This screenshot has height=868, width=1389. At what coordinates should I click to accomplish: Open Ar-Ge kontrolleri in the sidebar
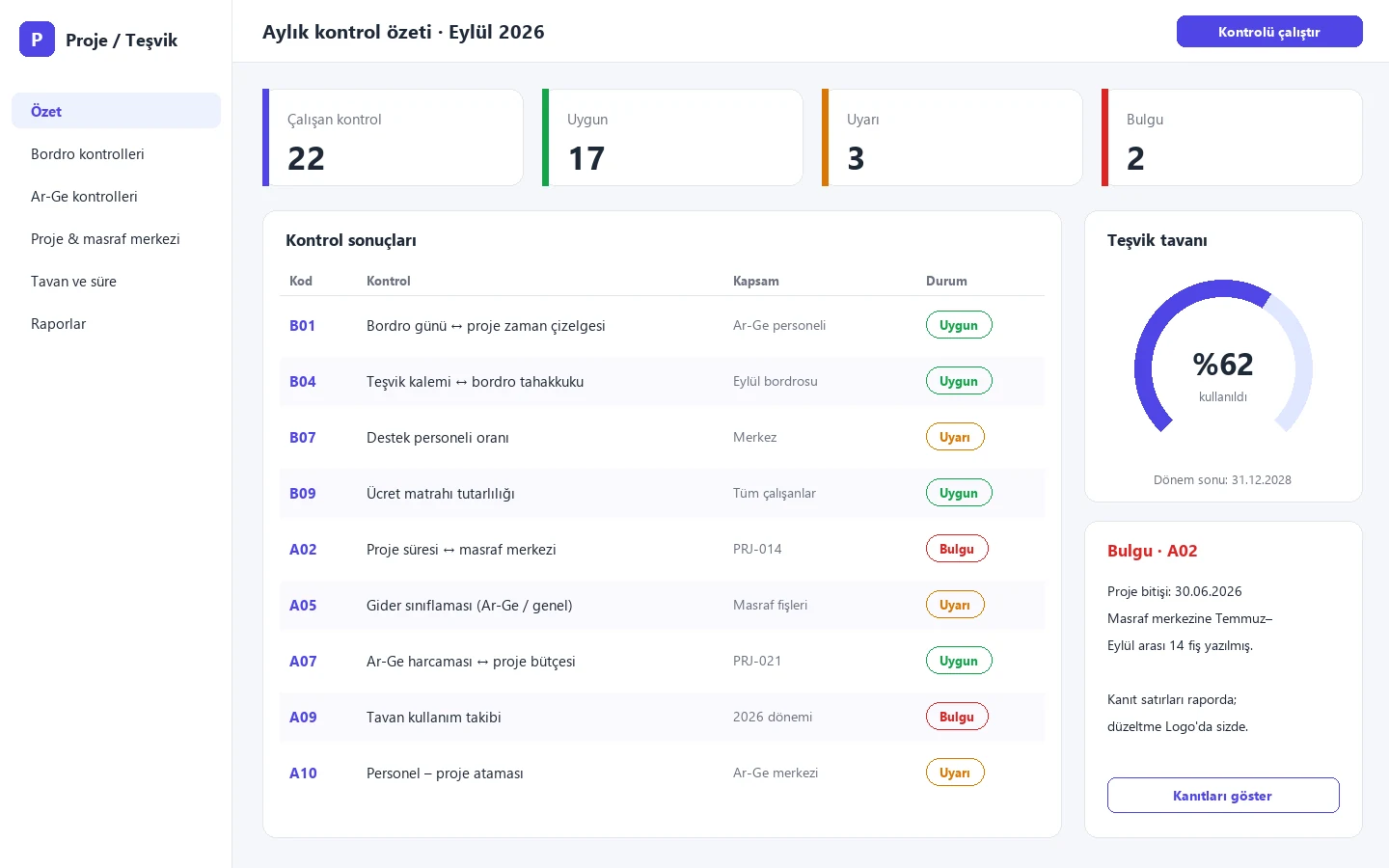116,196
